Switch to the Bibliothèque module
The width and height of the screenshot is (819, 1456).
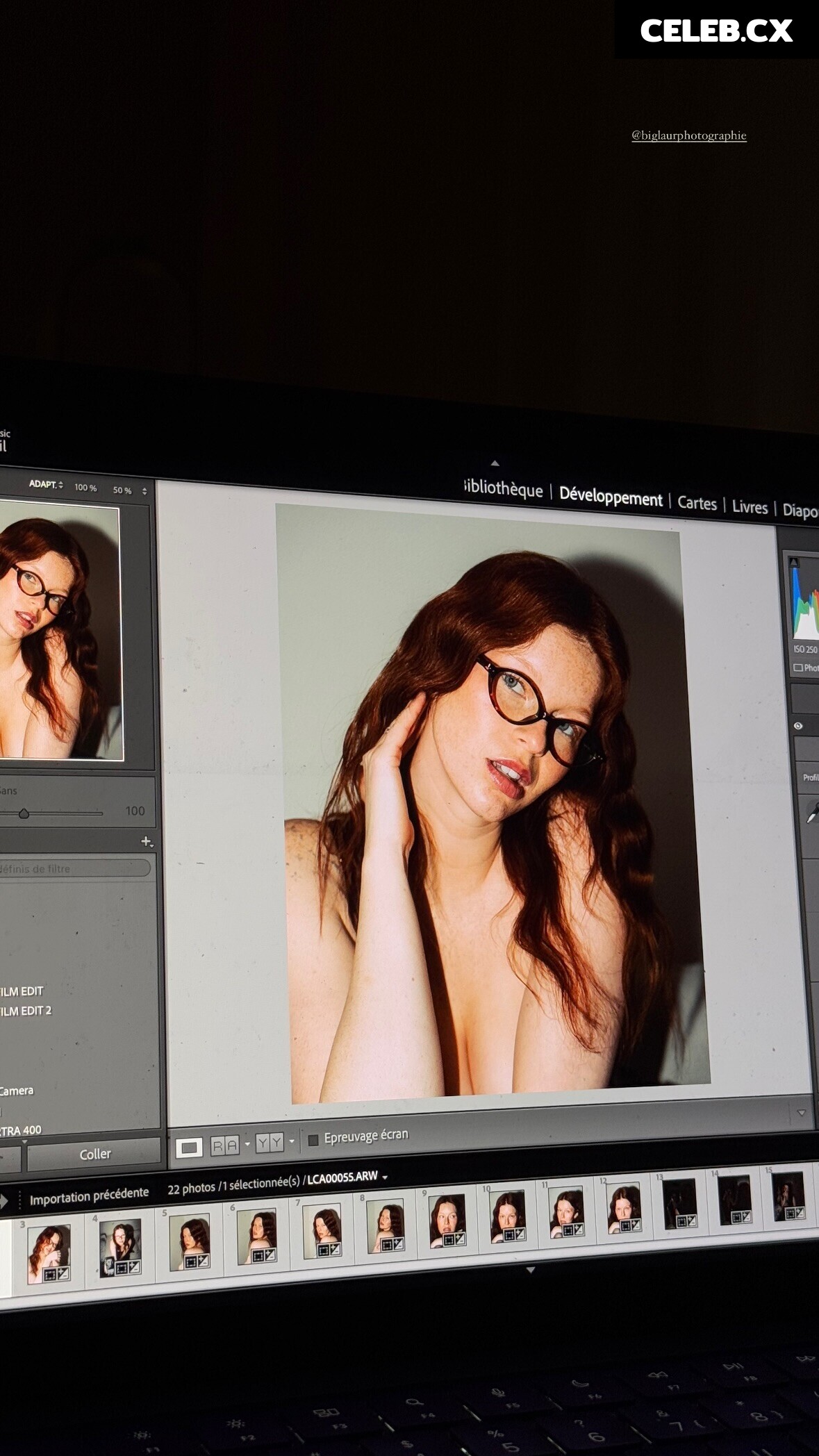pyautogui.click(x=504, y=489)
